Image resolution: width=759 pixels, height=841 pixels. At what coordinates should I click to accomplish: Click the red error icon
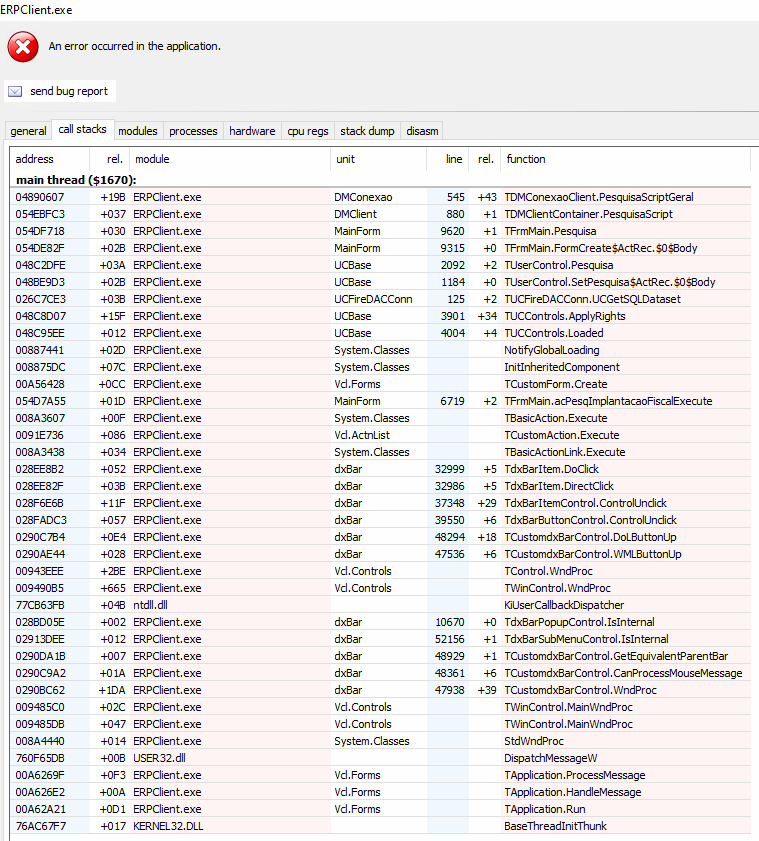point(23,46)
